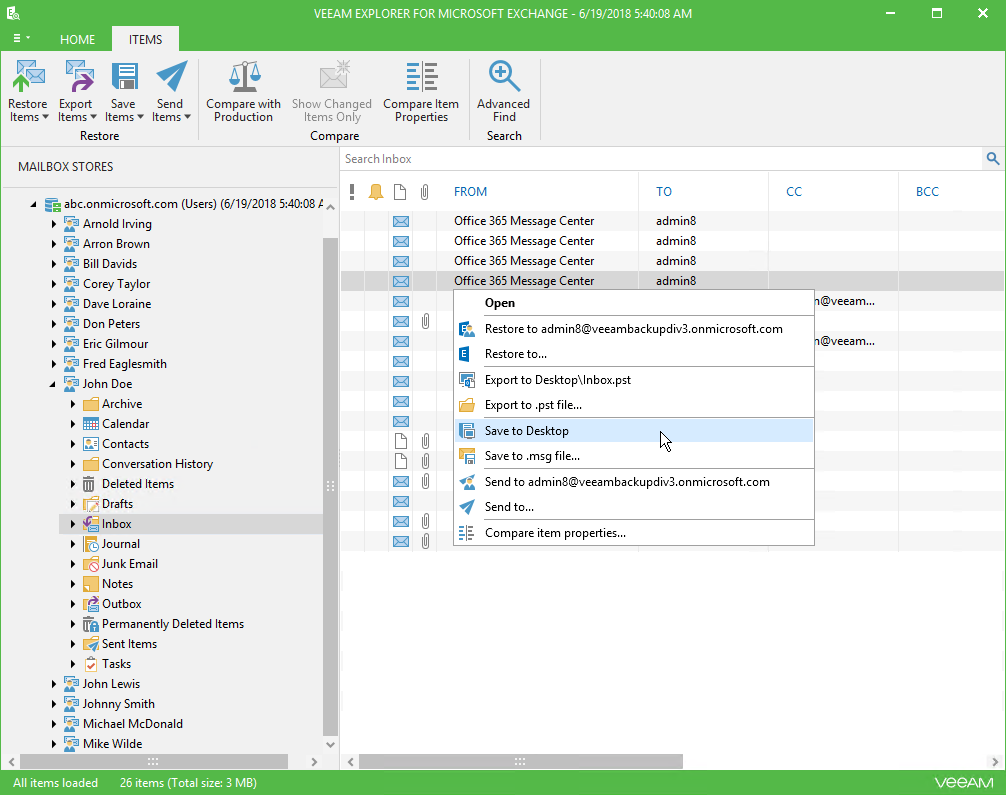The image size is (1006, 795).
Task: Choose Export to Desktop\Inbox.pst
Action: [634, 380]
